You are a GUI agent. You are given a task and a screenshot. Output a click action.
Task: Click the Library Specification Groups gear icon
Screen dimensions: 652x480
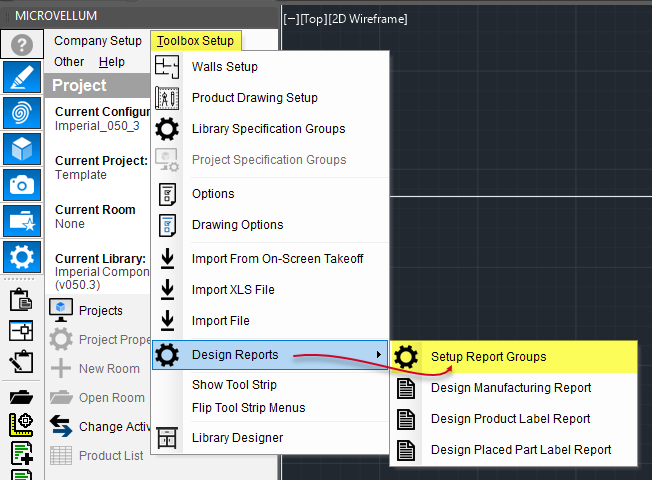coord(167,129)
